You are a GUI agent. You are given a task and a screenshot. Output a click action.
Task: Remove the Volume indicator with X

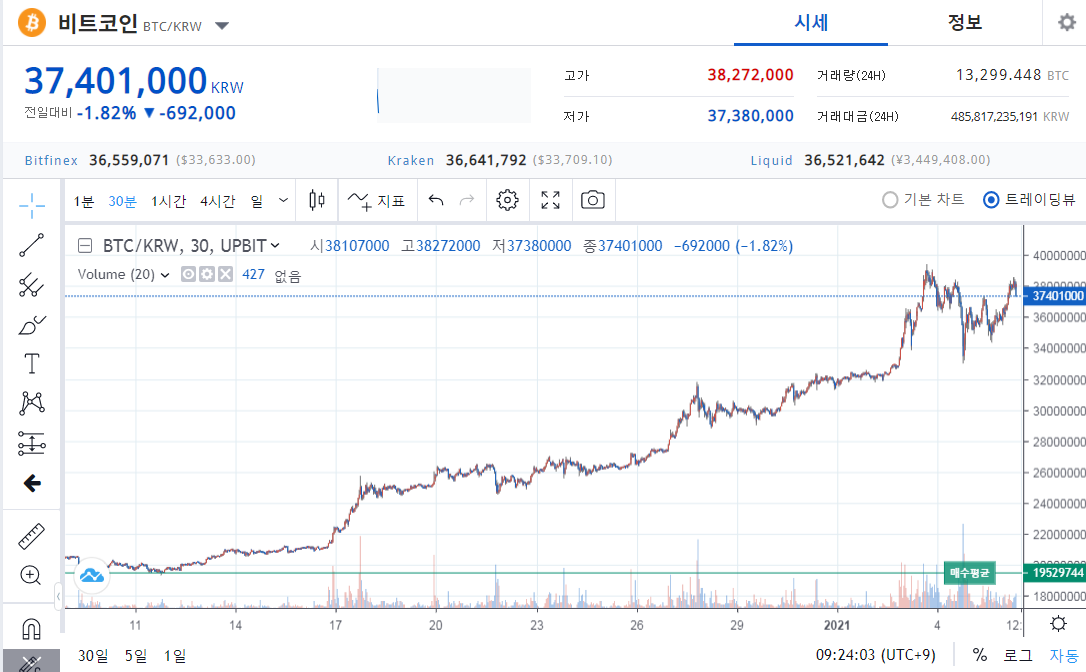point(225,274)
